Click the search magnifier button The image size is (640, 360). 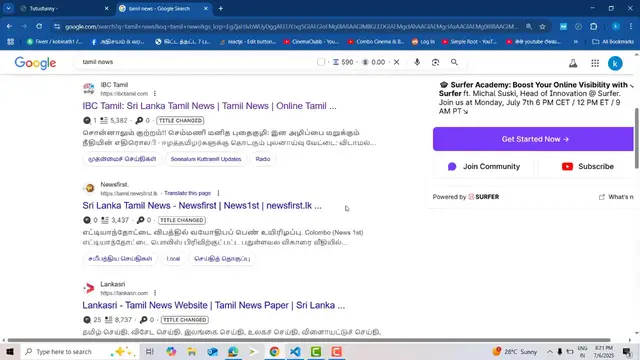pos(454,62)
